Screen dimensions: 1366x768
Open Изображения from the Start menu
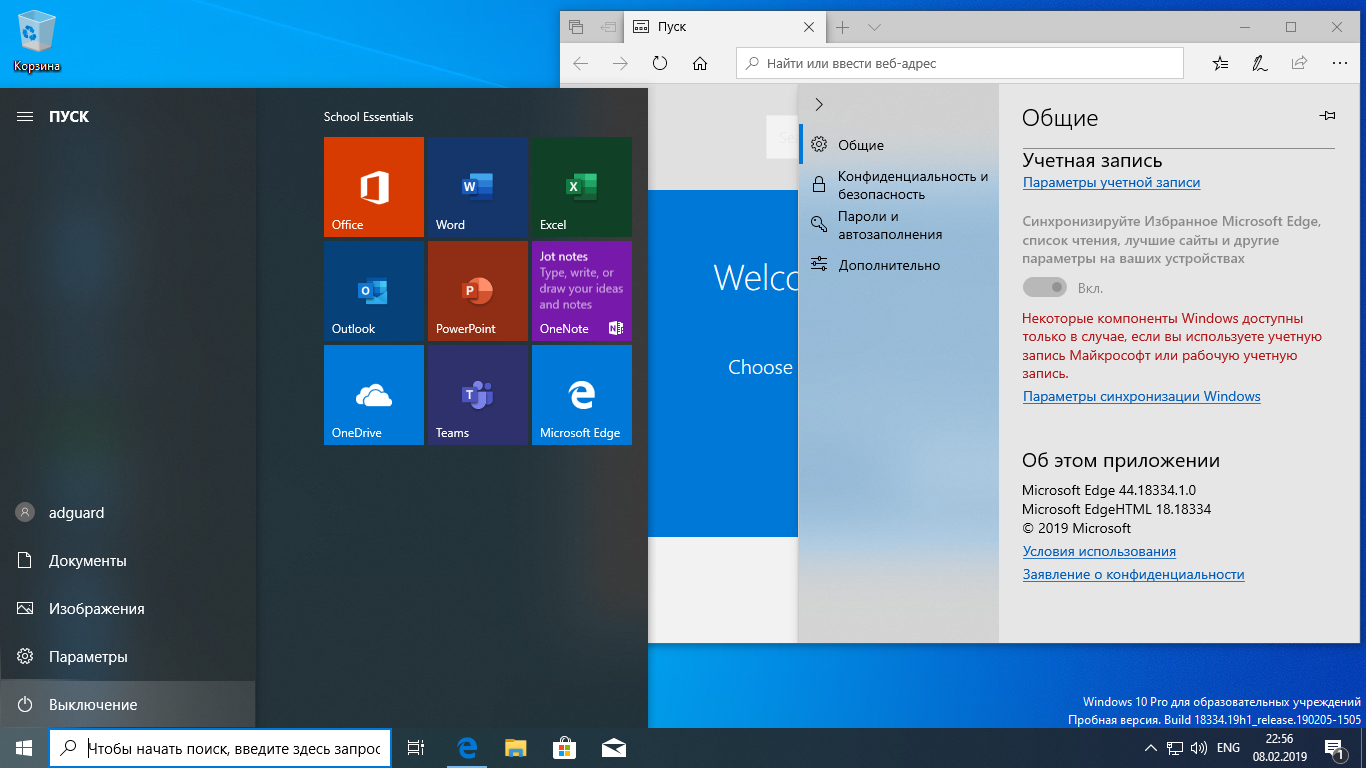(128, 609)
